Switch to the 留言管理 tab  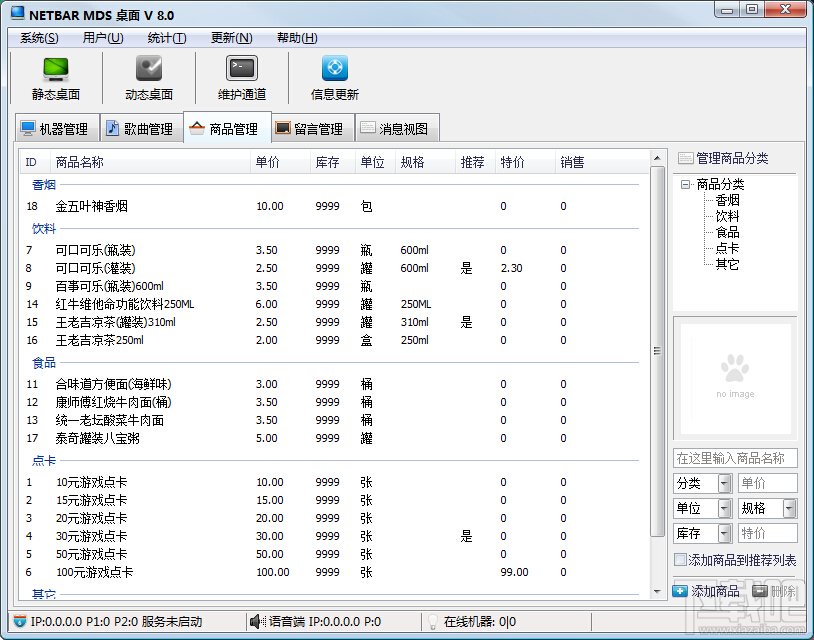pyautogui.click(x=313, y=128)
